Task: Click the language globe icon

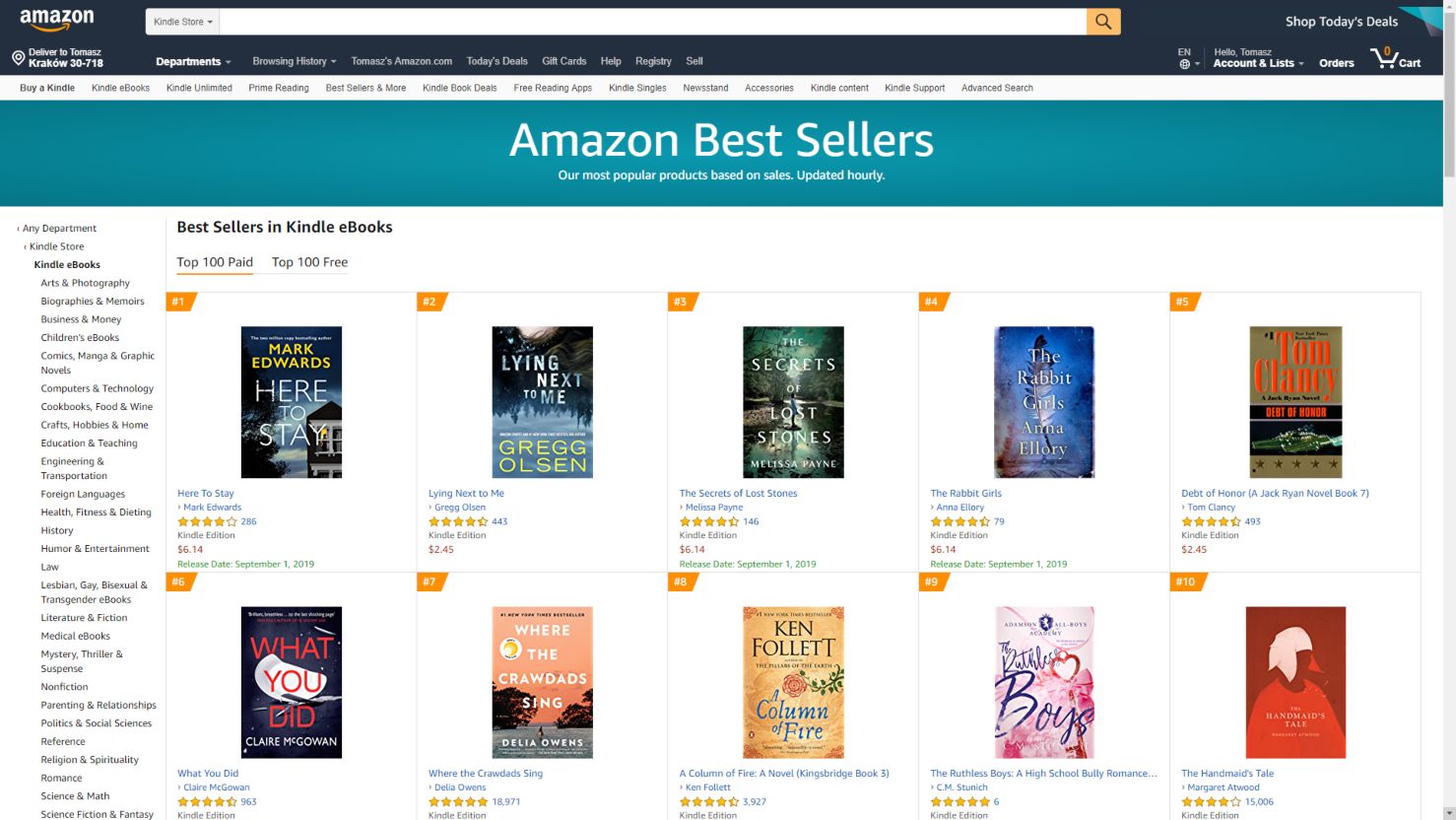Action: (x=1185, y=64)
